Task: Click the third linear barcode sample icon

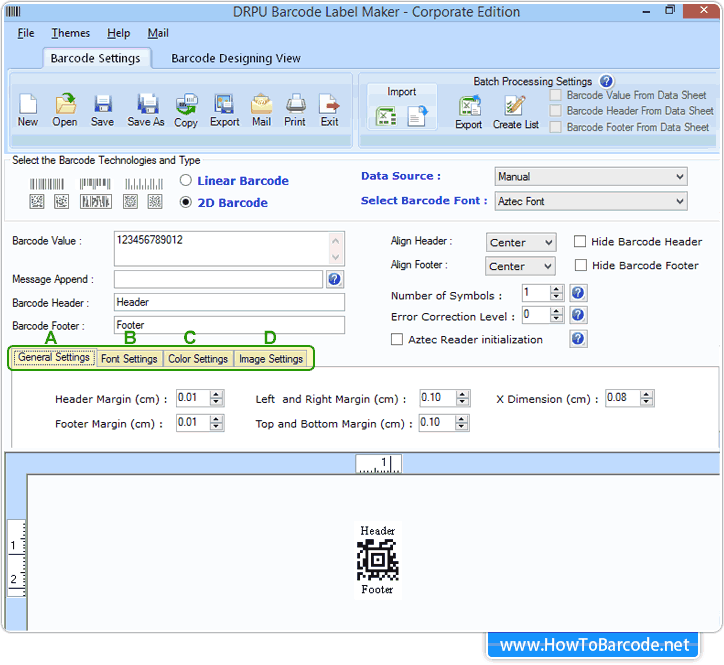Action: coord(144,184)
